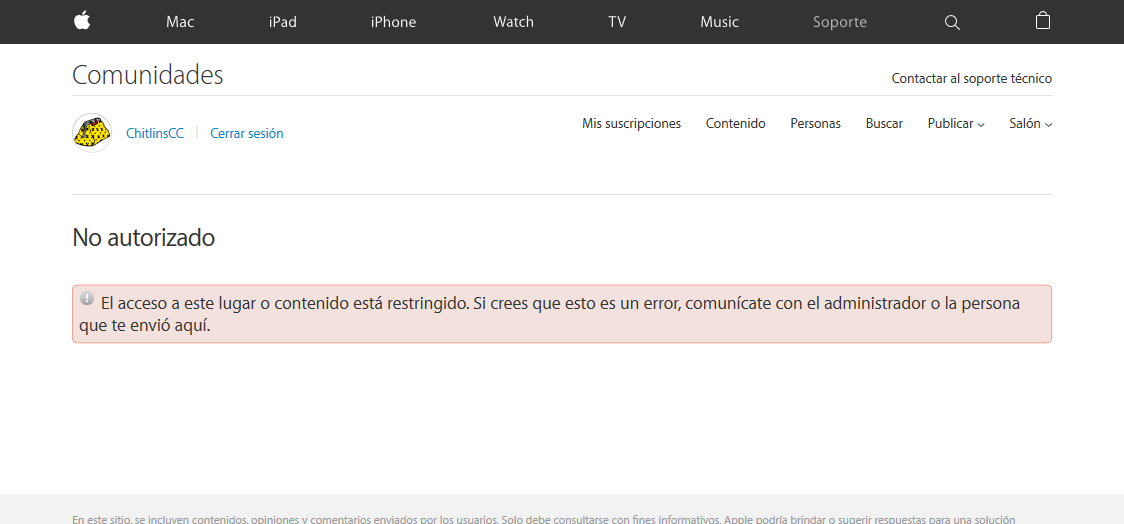Click the Comunidades heading link
This screenshot has height=524, width=1124.
(148, 75)
